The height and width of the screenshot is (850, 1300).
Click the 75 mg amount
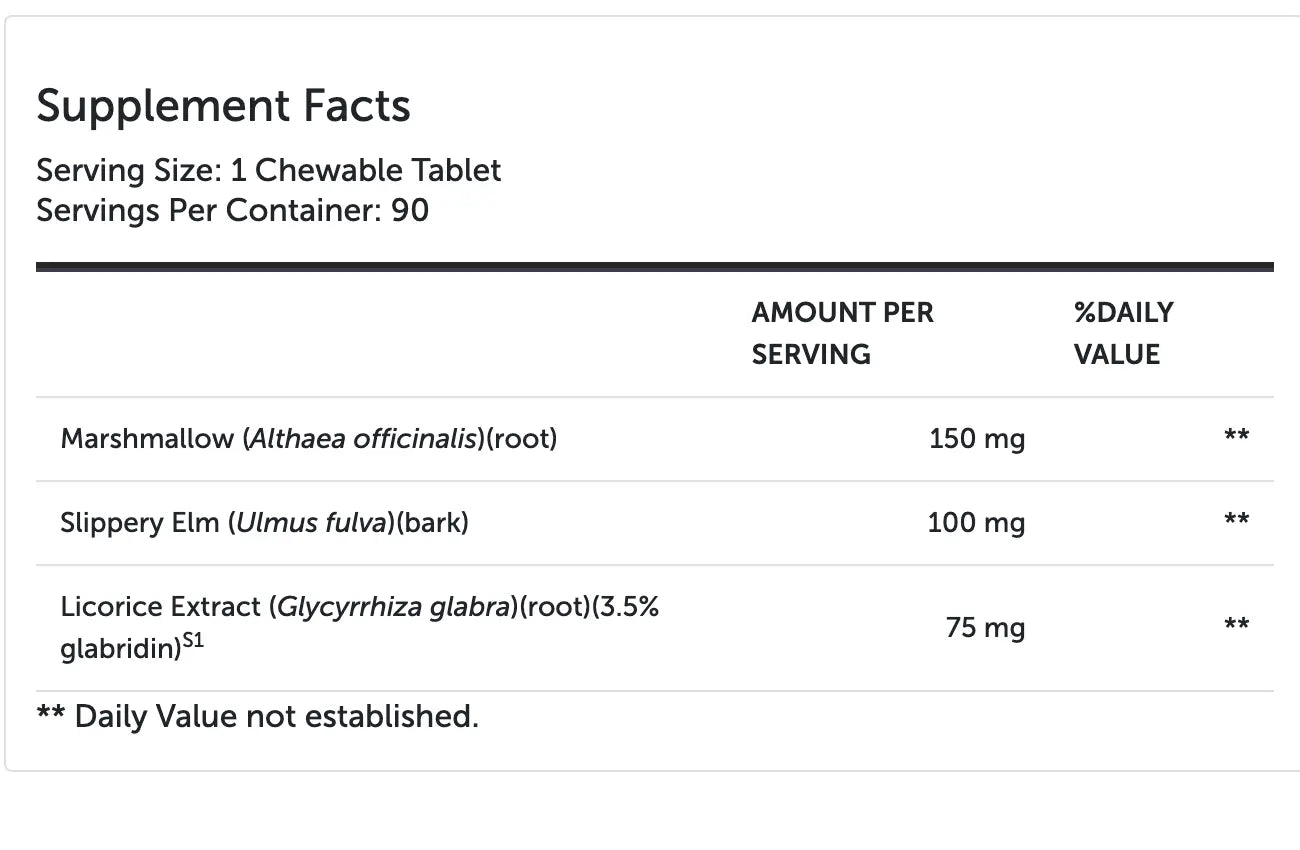click(985, 628)
